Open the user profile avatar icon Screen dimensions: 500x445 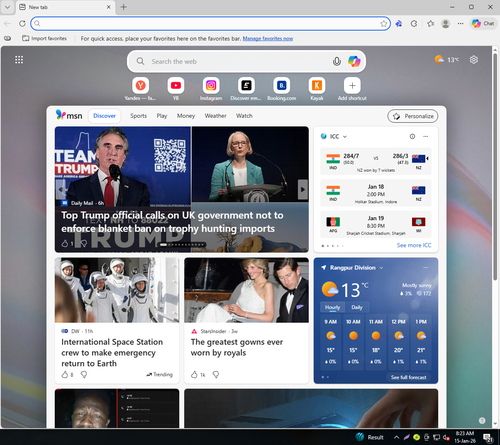445,24
